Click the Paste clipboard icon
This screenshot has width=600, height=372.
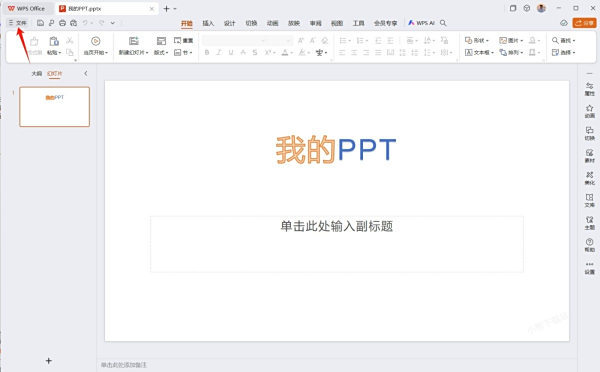[x=54, y=41]
